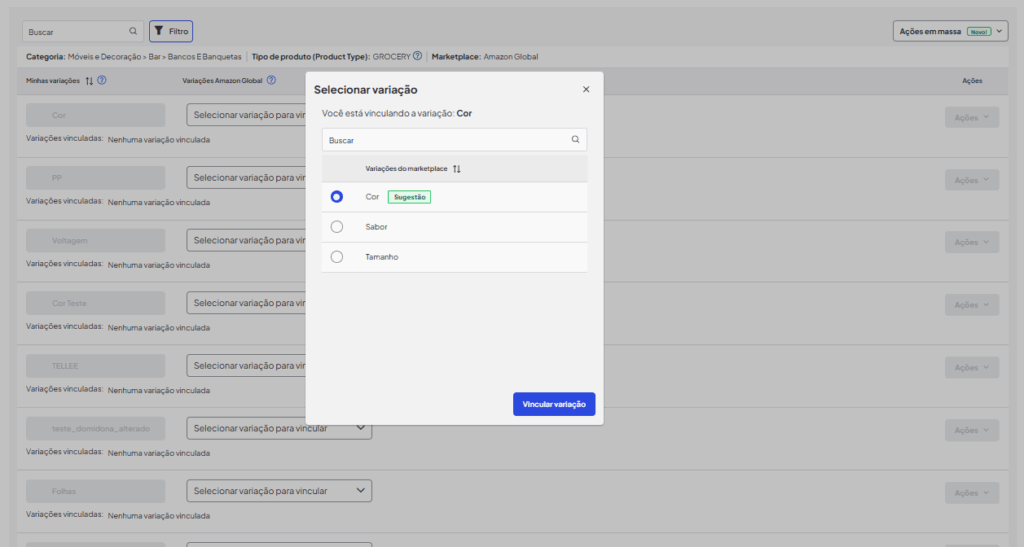Image resolution: width=1024 pixels, height=547 pixels.
Task: Select the Tamanho radio option
Action: (337, 257)
